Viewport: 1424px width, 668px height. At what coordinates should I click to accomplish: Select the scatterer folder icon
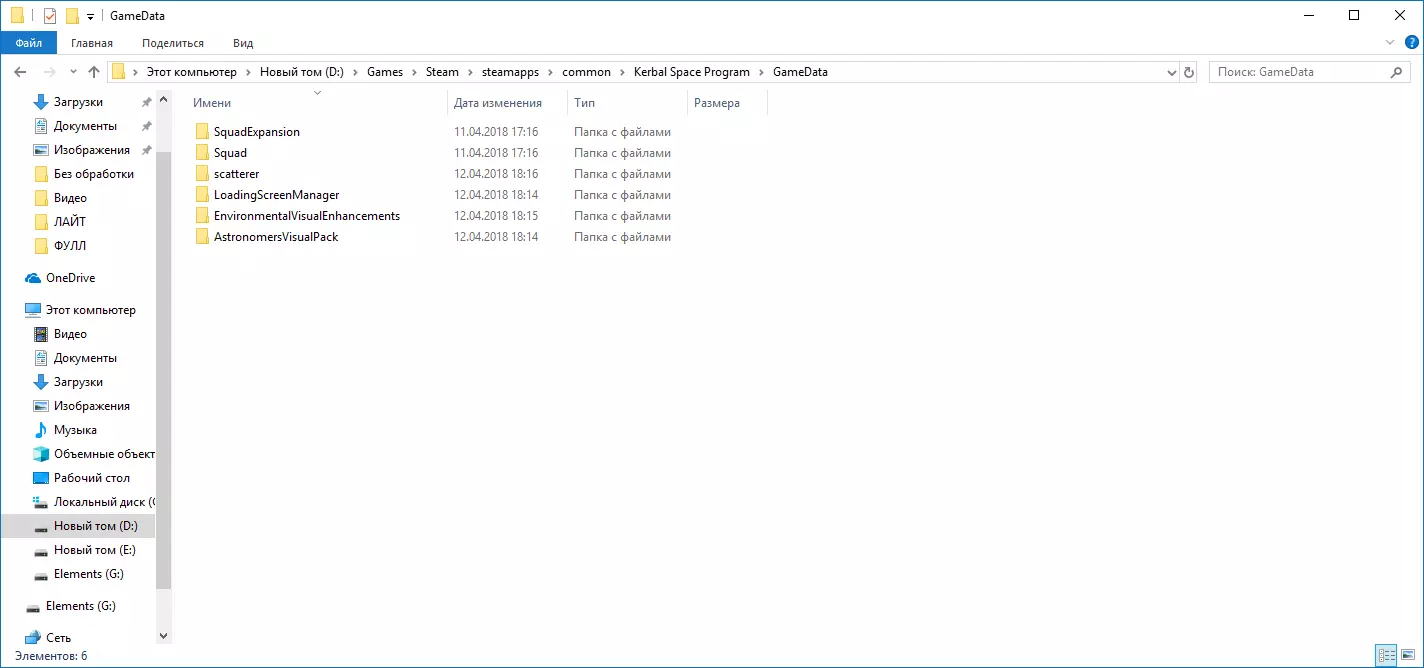202,174
